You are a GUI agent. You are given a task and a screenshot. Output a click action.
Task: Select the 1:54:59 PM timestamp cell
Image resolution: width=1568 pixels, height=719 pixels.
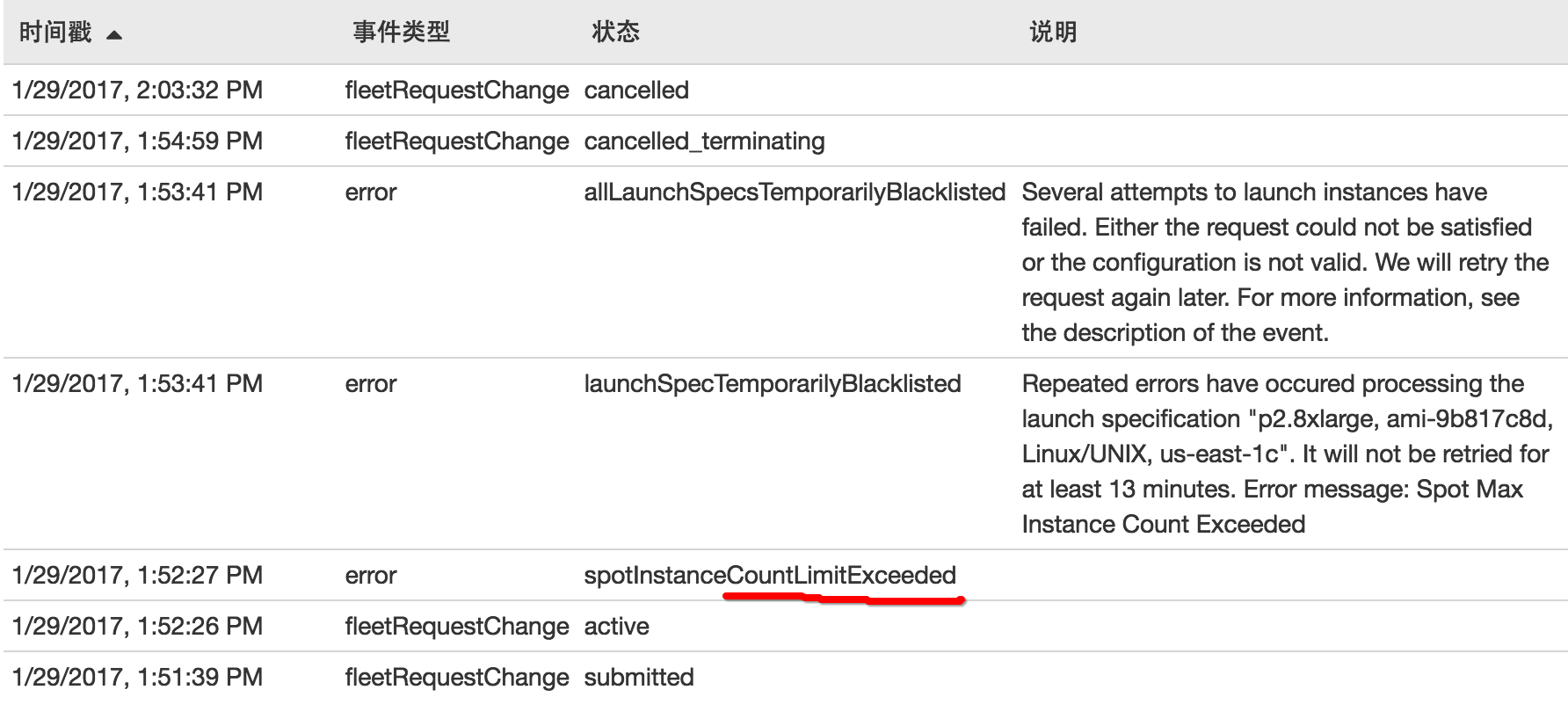[x=137, y=142]
